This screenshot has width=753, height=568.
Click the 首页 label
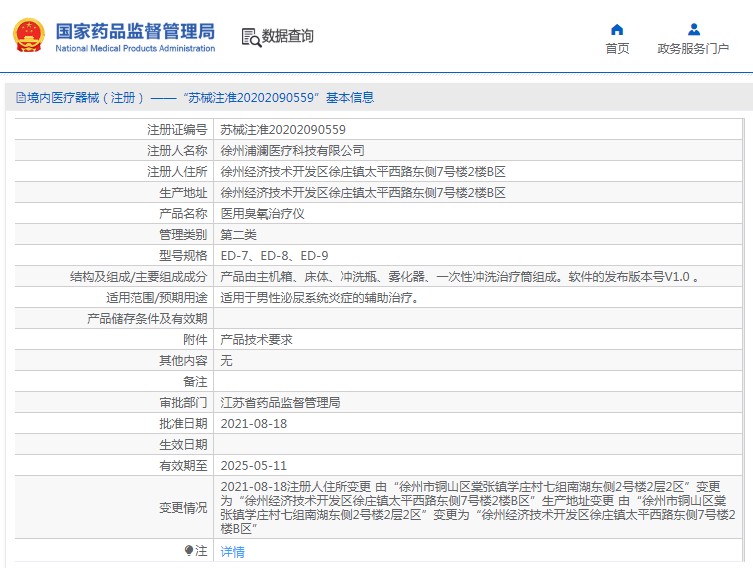point(617,48)
